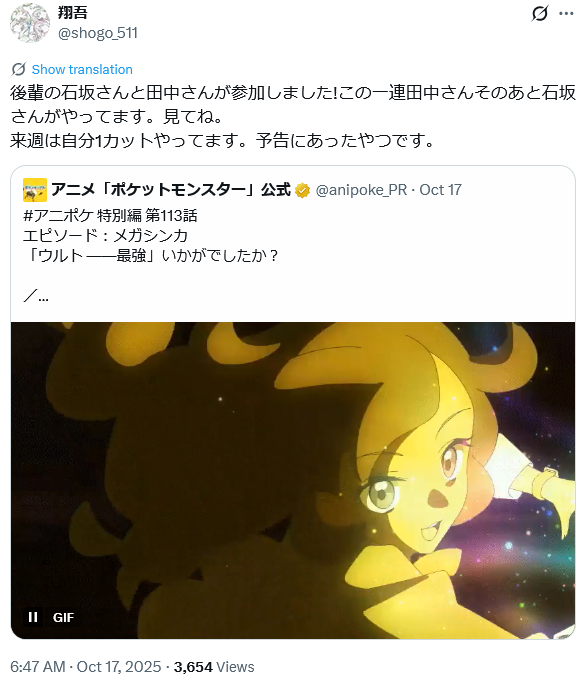Click the gold verified badge on quoted account
This screenshot has height=687, width=586.
click(x=302, y=191)
